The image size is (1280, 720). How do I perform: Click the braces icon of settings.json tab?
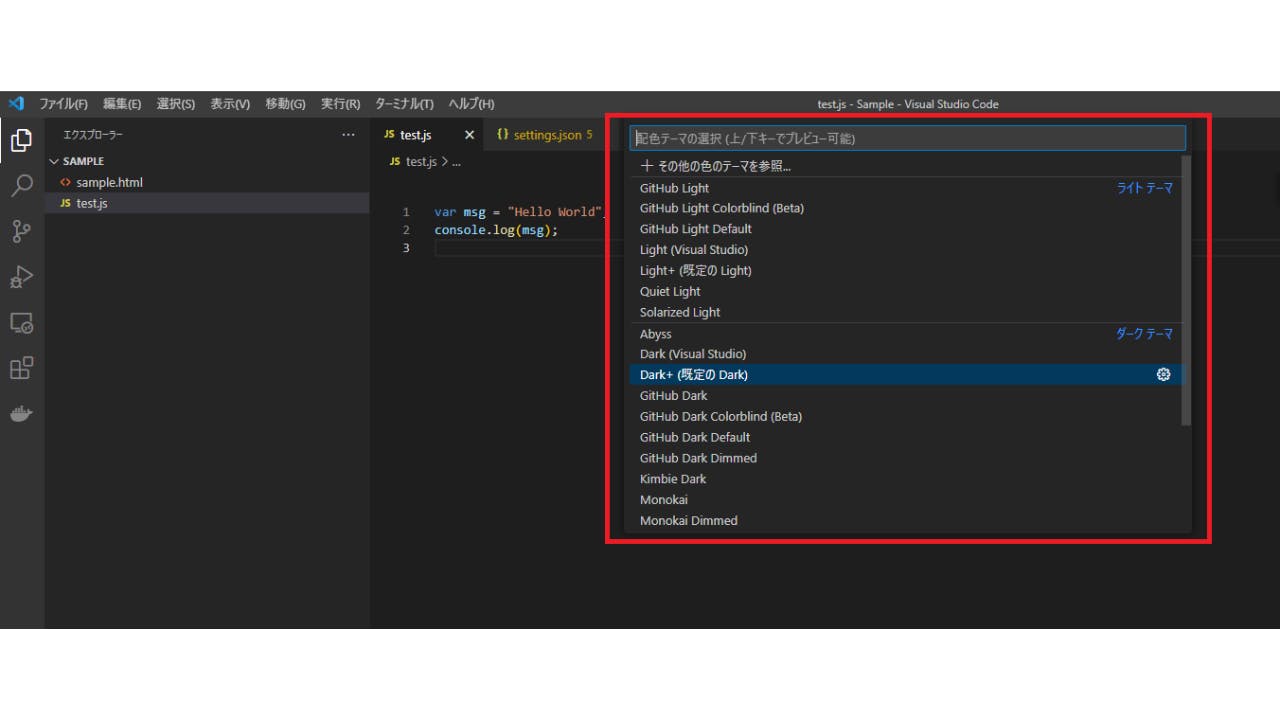tap(503, 135)
